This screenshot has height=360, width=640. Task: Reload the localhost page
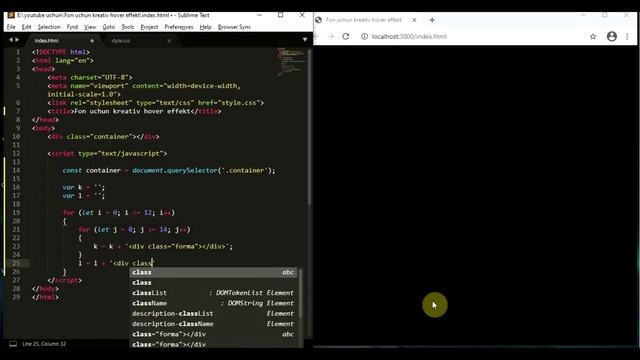point(346,36)
